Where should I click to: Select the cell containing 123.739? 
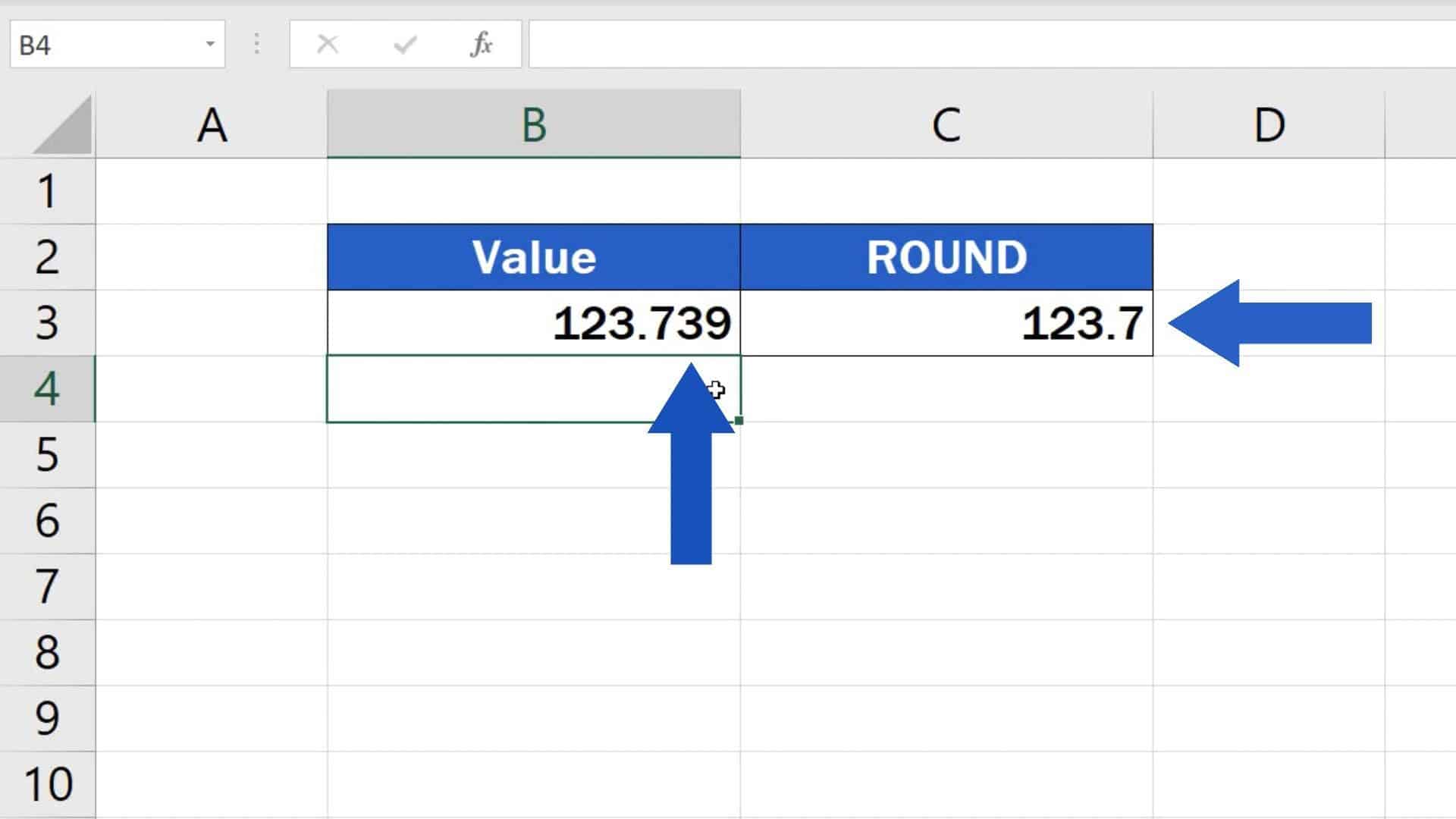(533, 322)
